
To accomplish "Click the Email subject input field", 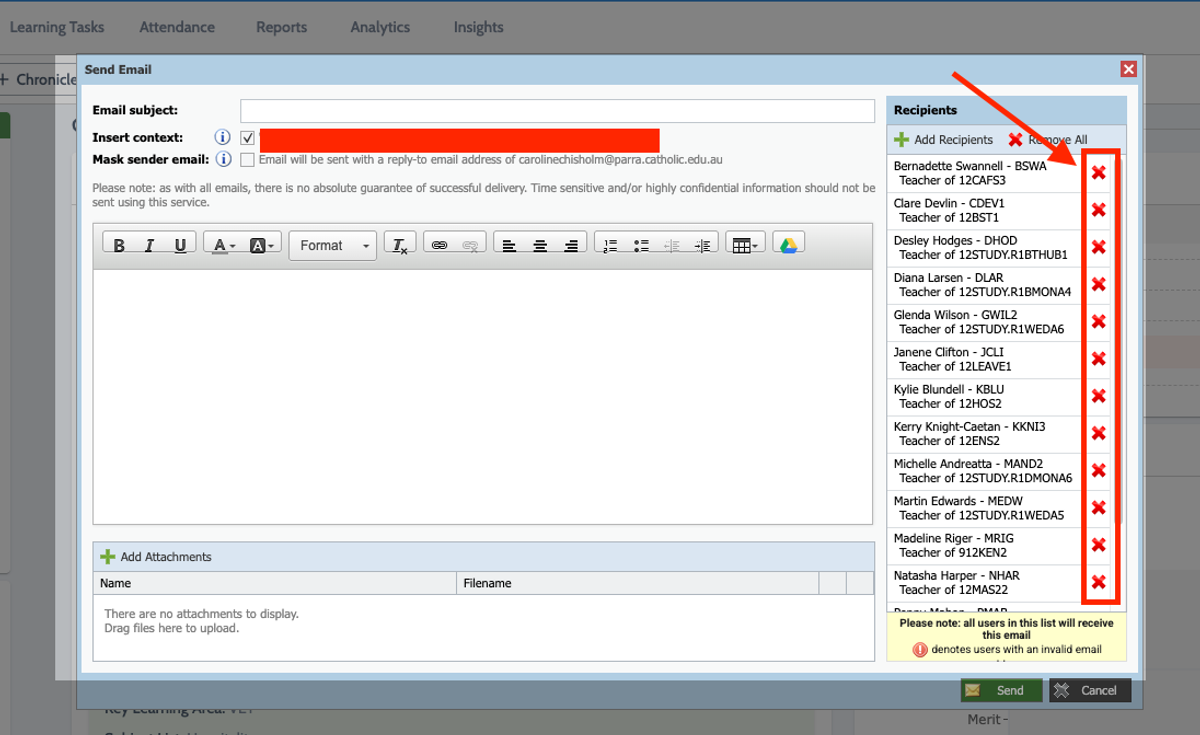I will click(557, 110).
